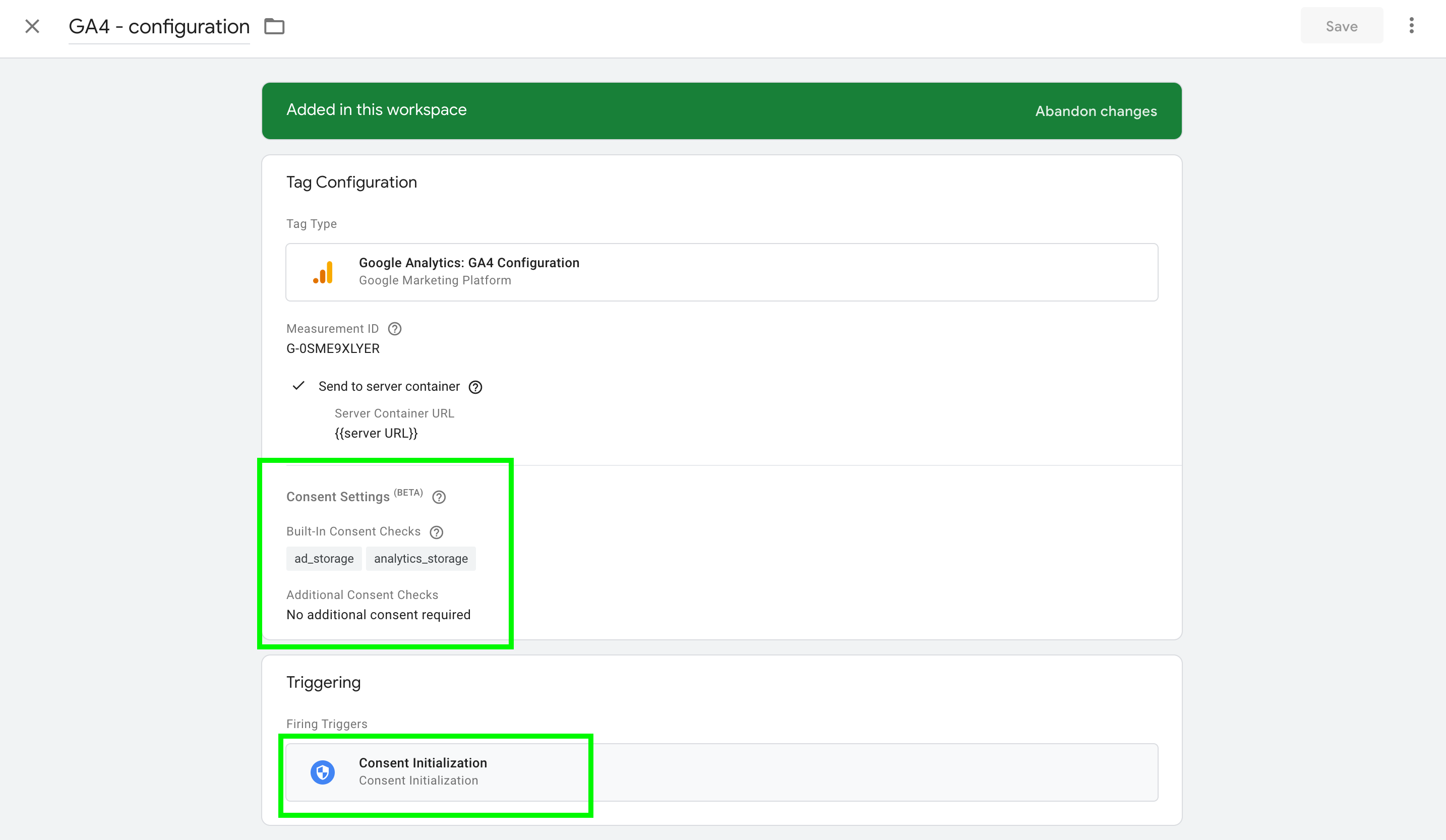Click the Server Container URL field
This screenshot has width=1446, height=840.
point(376,433)
